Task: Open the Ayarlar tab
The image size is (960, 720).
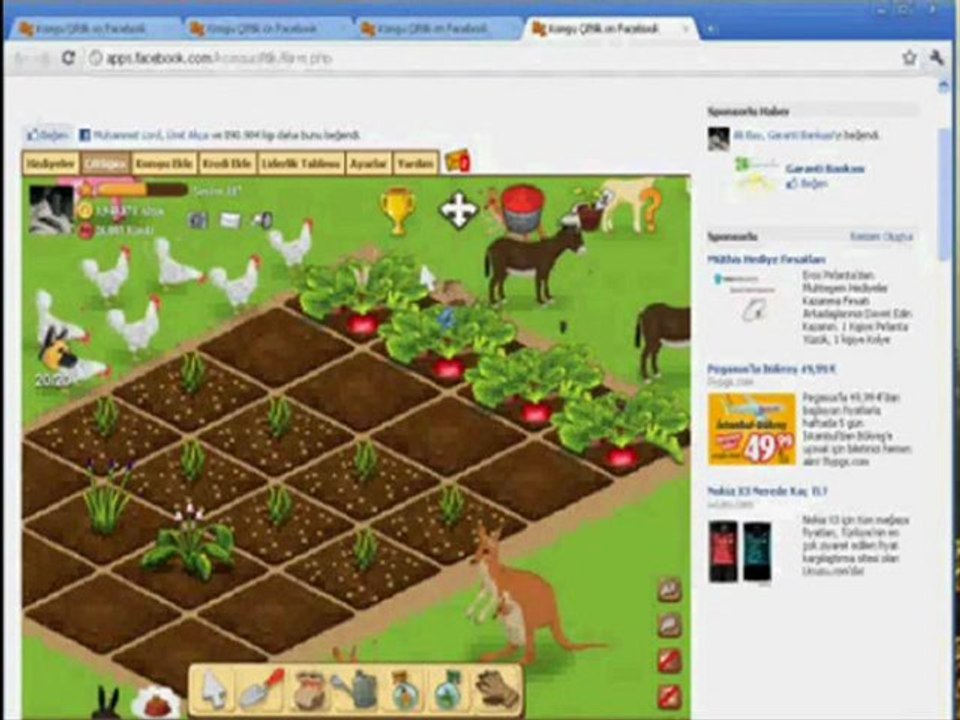Action: 369,163
